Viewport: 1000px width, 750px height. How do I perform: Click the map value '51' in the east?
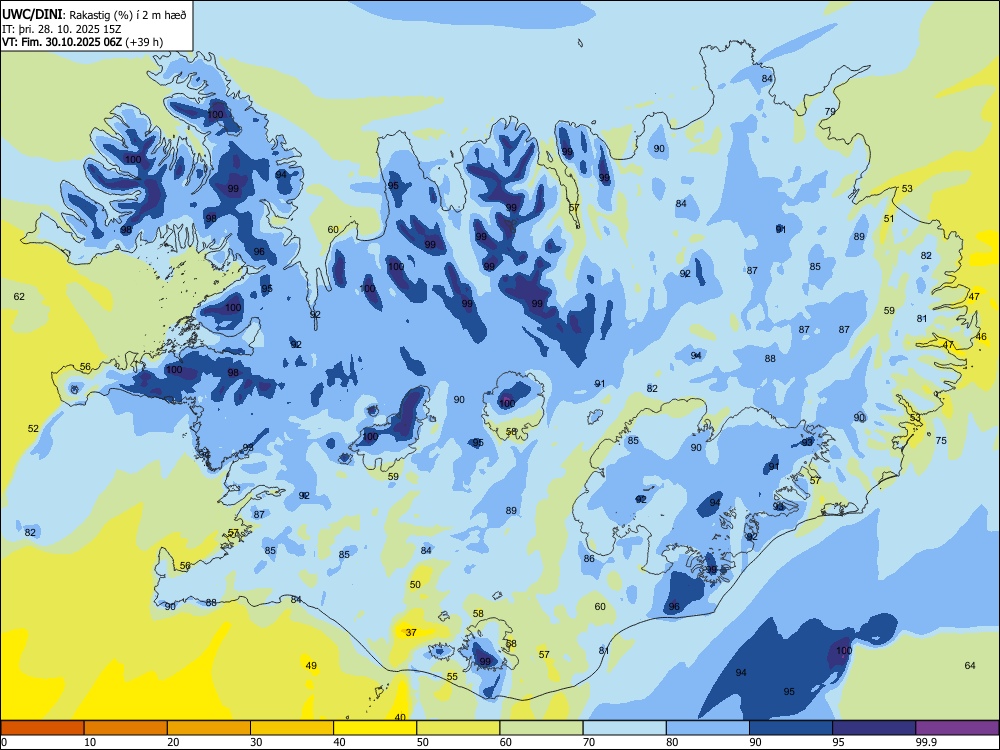point(889,218)
